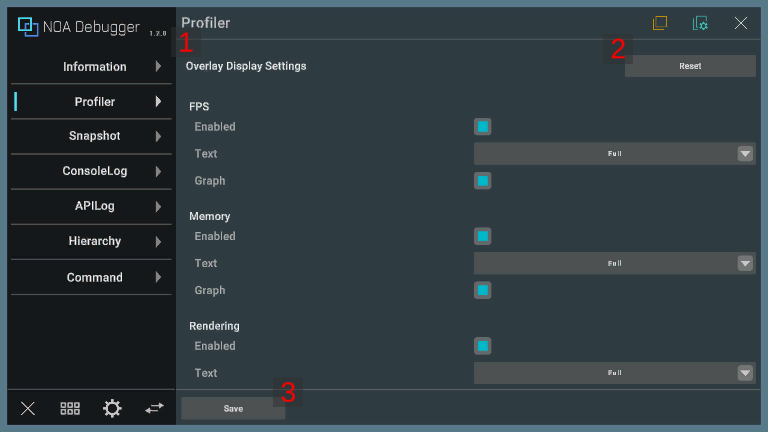Open the Memory Text dropdown
The width and height of the screenshot is (768, 432).
pos(614,263)
